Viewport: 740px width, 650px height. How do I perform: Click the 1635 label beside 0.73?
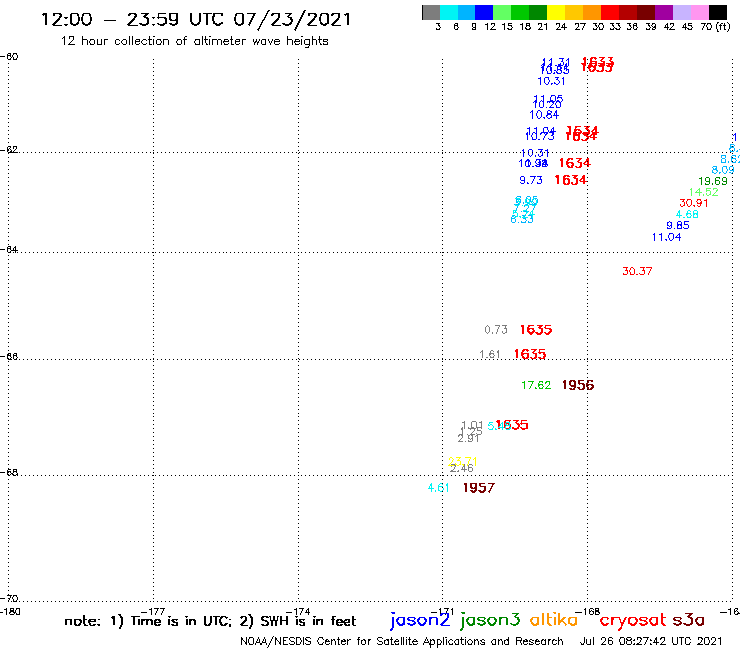pos(536,329)
